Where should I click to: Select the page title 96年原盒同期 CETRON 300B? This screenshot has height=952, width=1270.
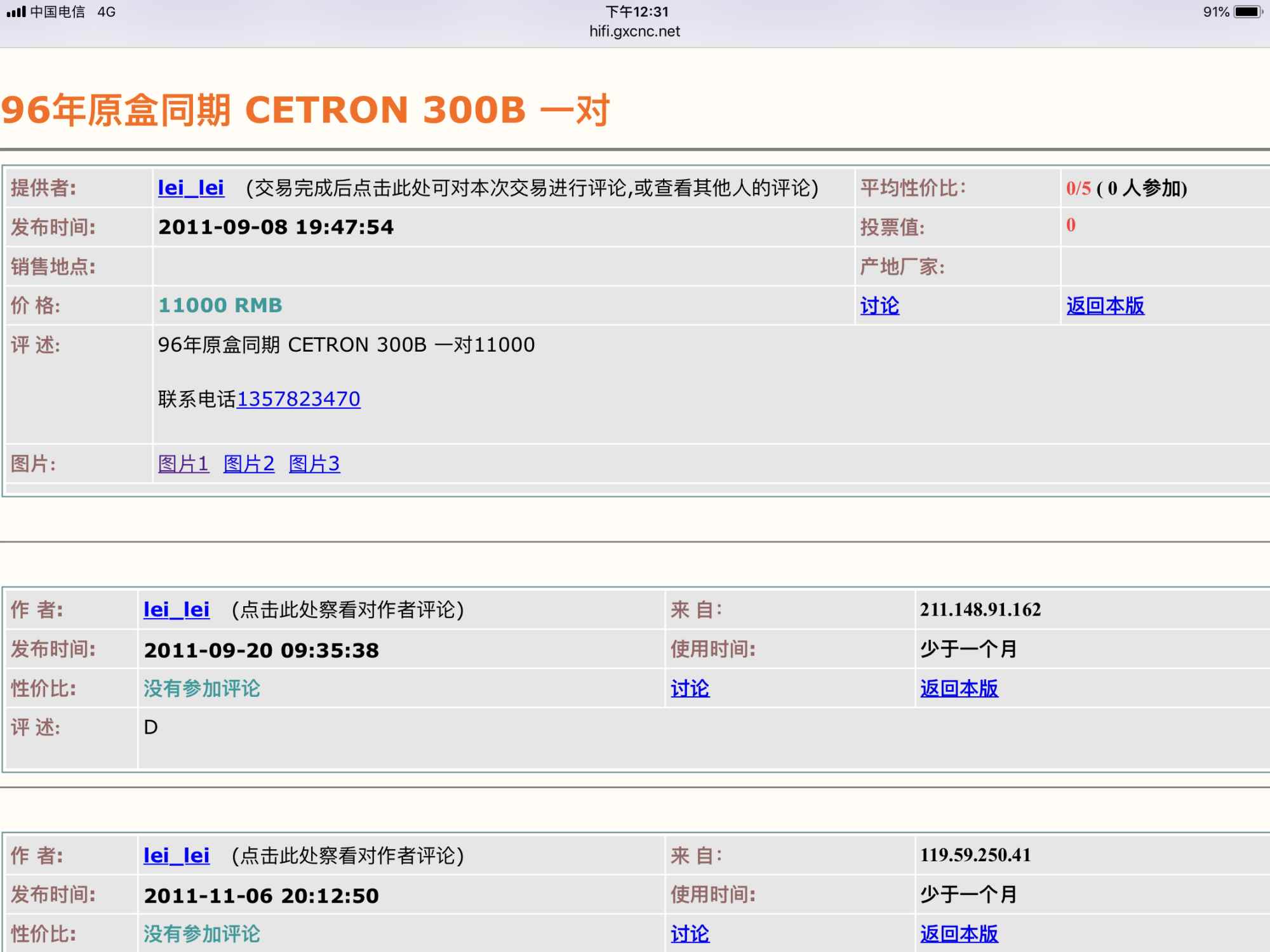point(305,110)
